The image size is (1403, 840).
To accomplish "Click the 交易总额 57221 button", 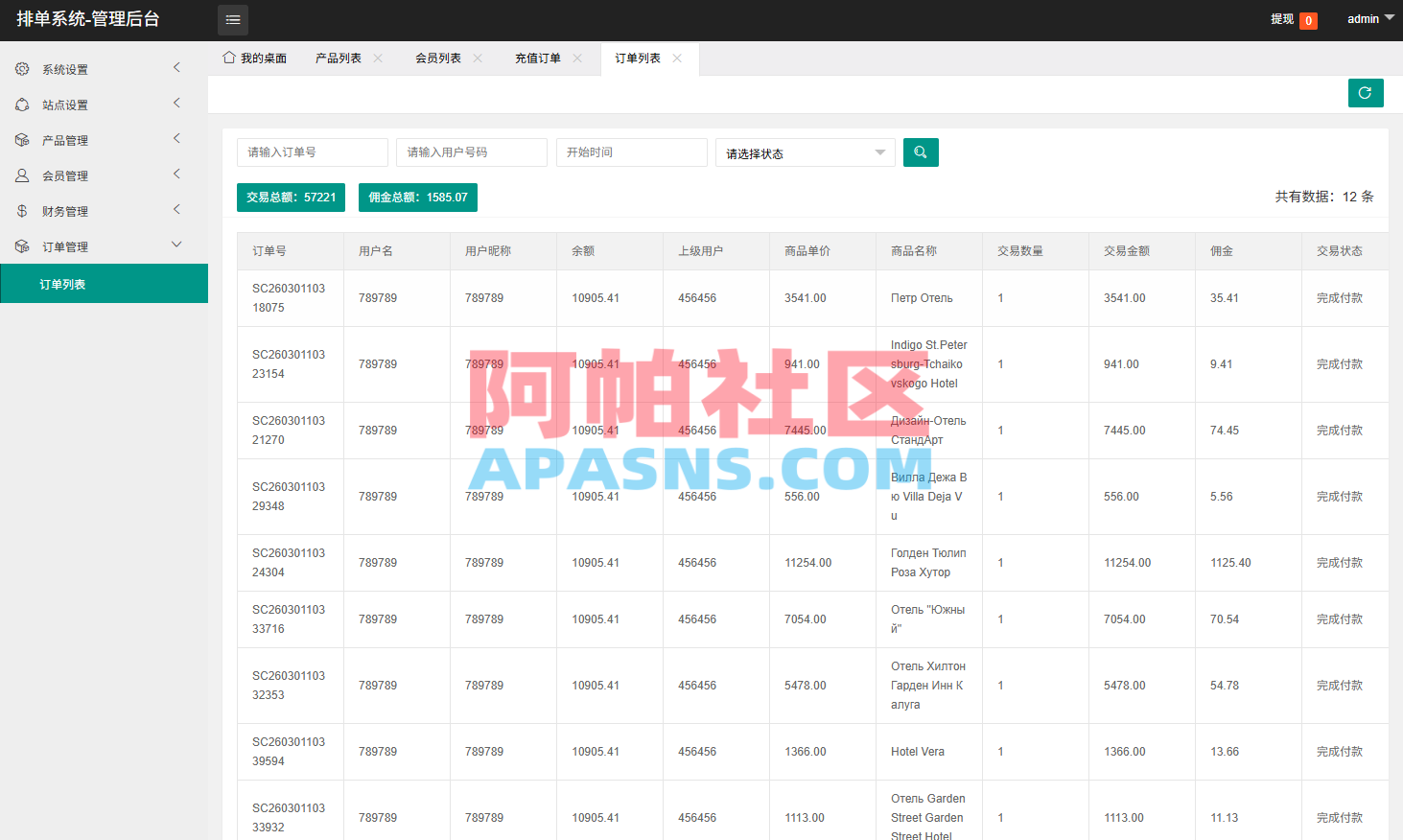I will pos(291,198).
